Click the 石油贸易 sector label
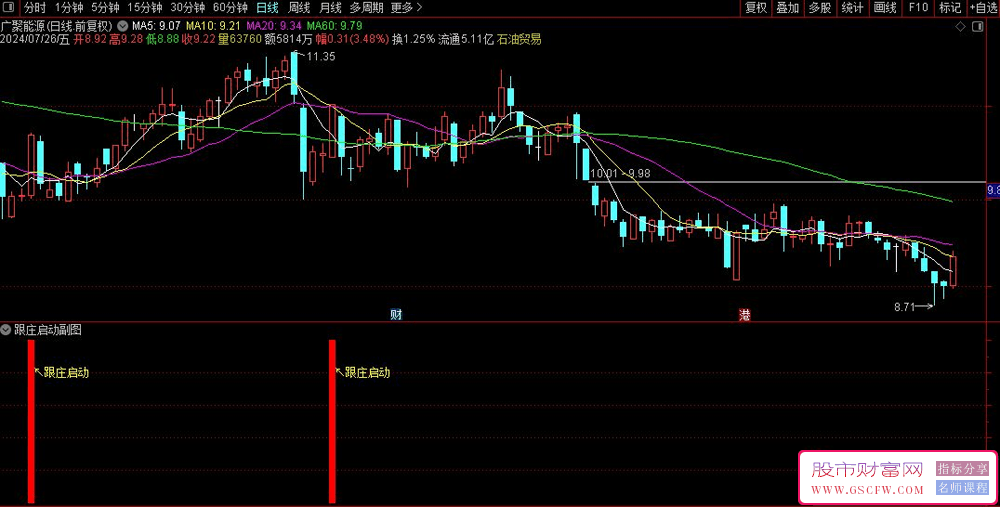 point(520,40)
